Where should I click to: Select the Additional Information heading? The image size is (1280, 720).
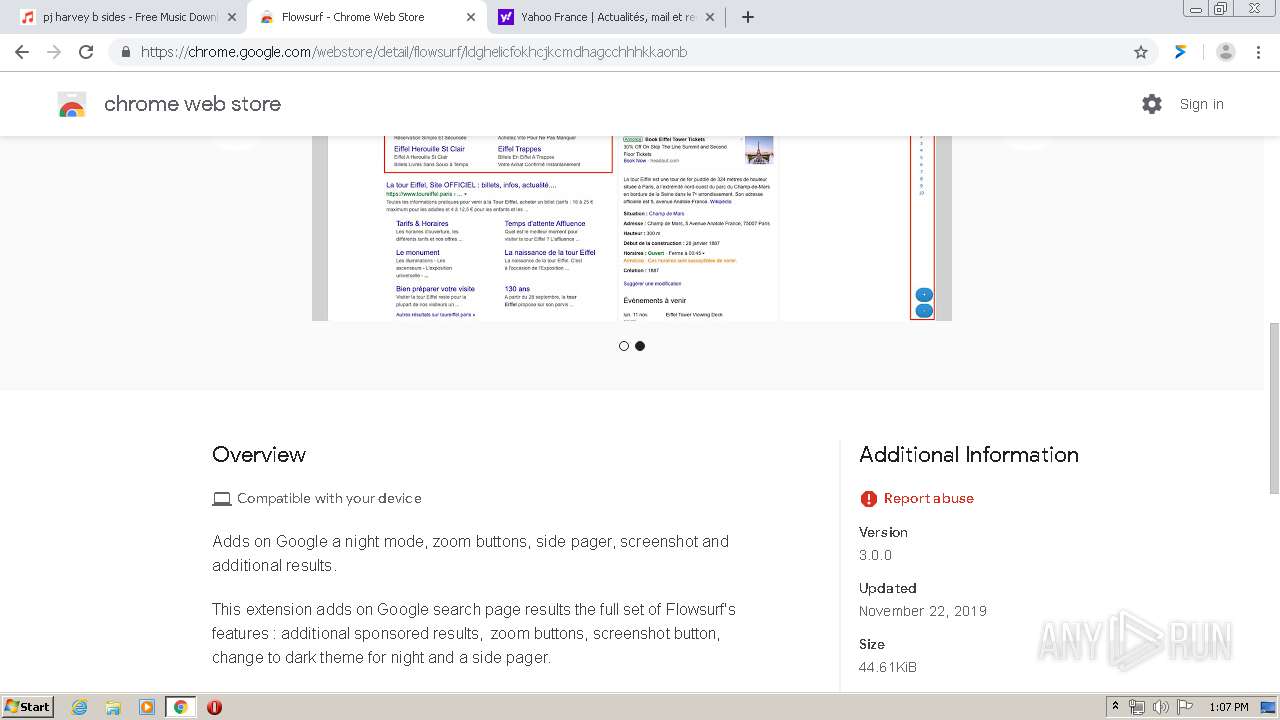pos(969,454)
